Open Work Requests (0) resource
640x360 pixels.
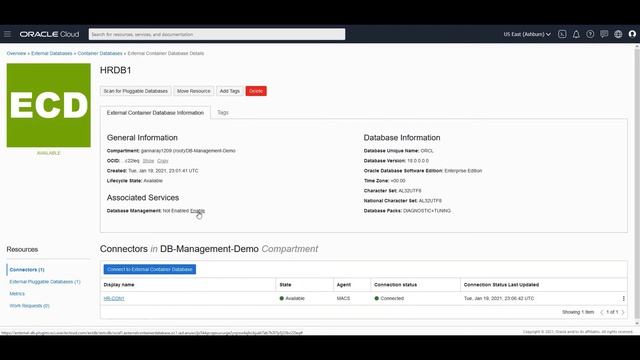pos(29,306)
